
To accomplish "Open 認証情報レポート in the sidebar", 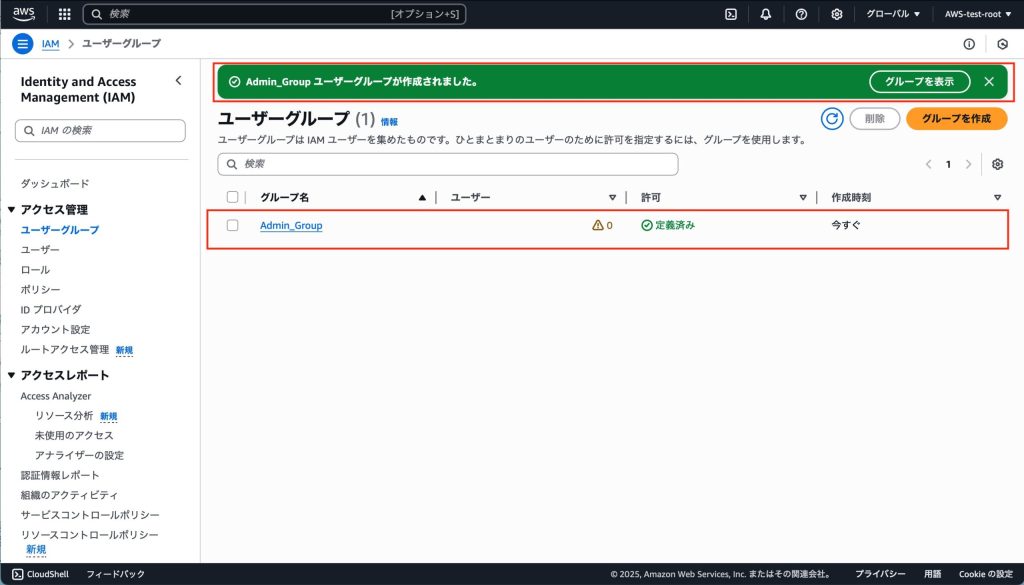I will (60, 475).
